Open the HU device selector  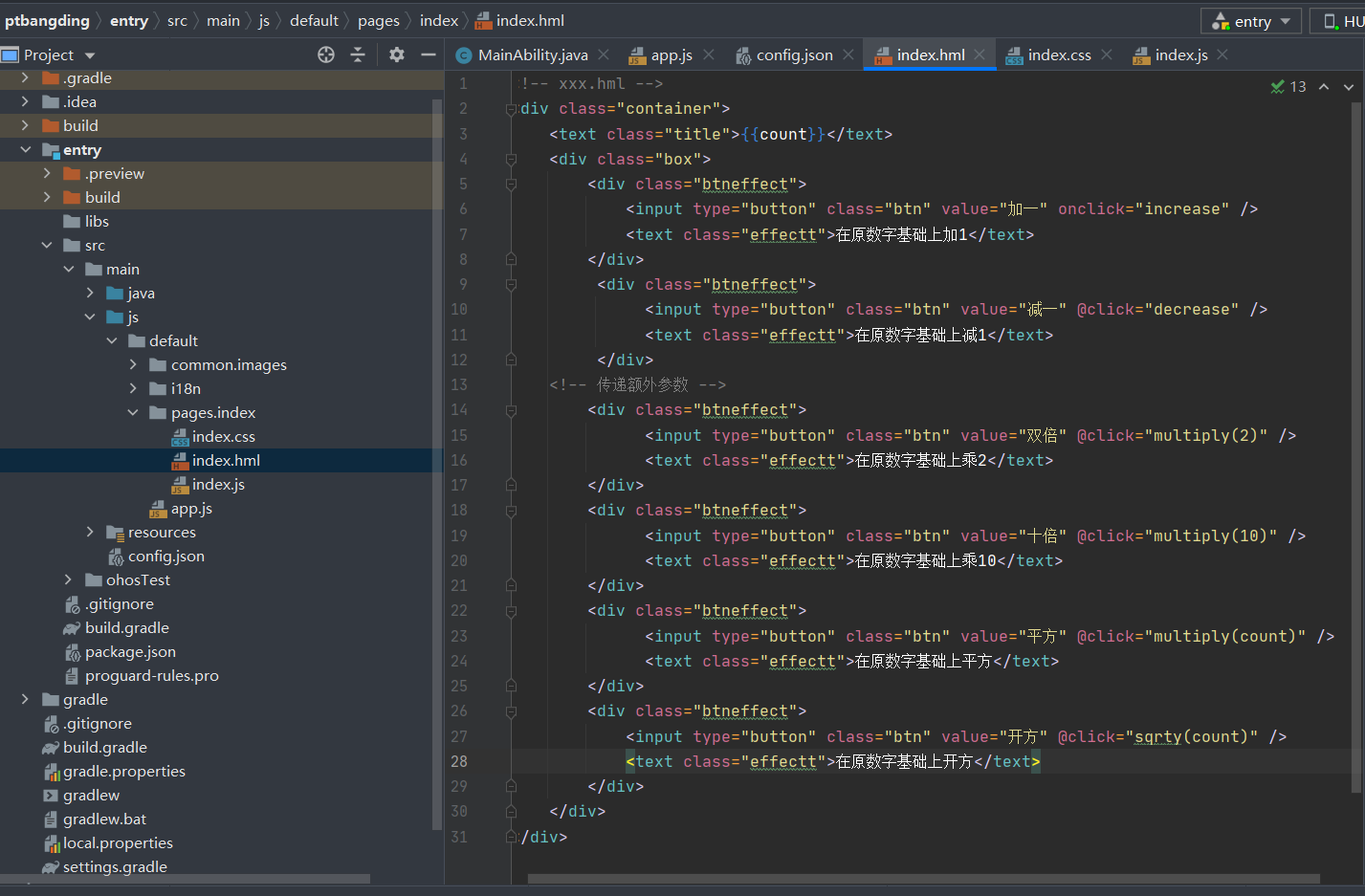coord(1338,21)
